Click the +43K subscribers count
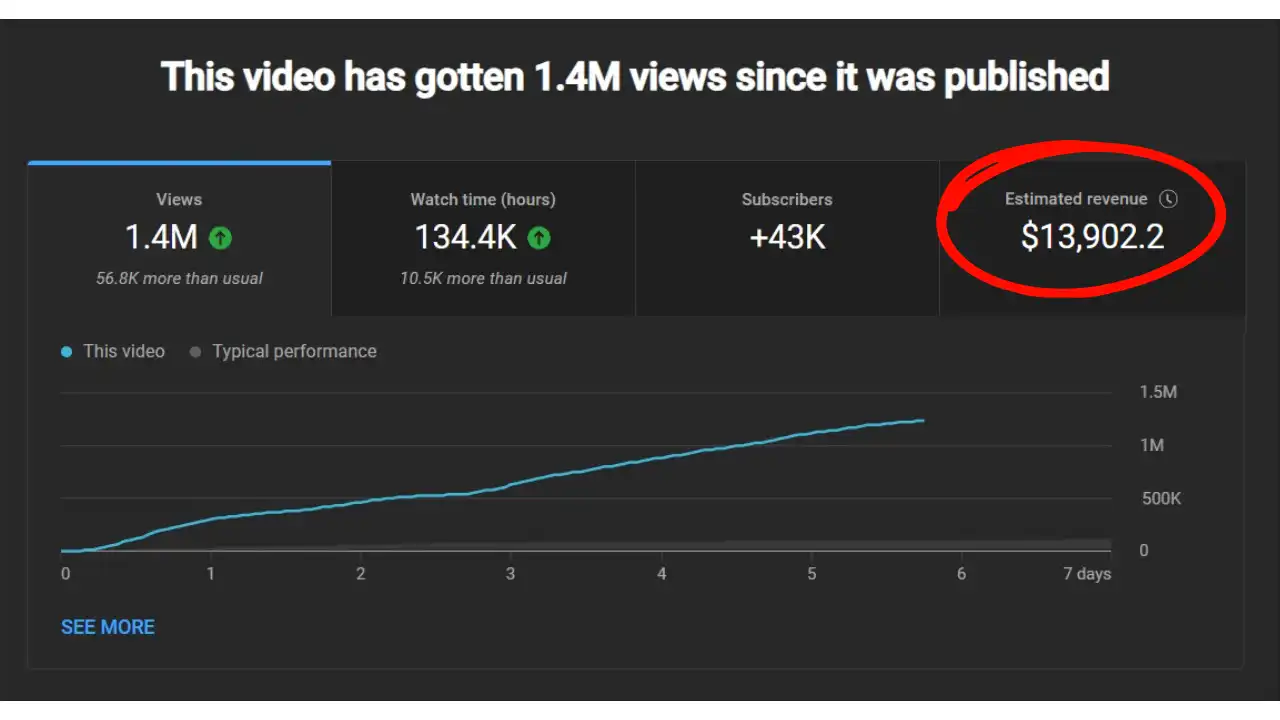Image resolution: width=1280 pixels, height=720 pixels. tap(787, 237)
